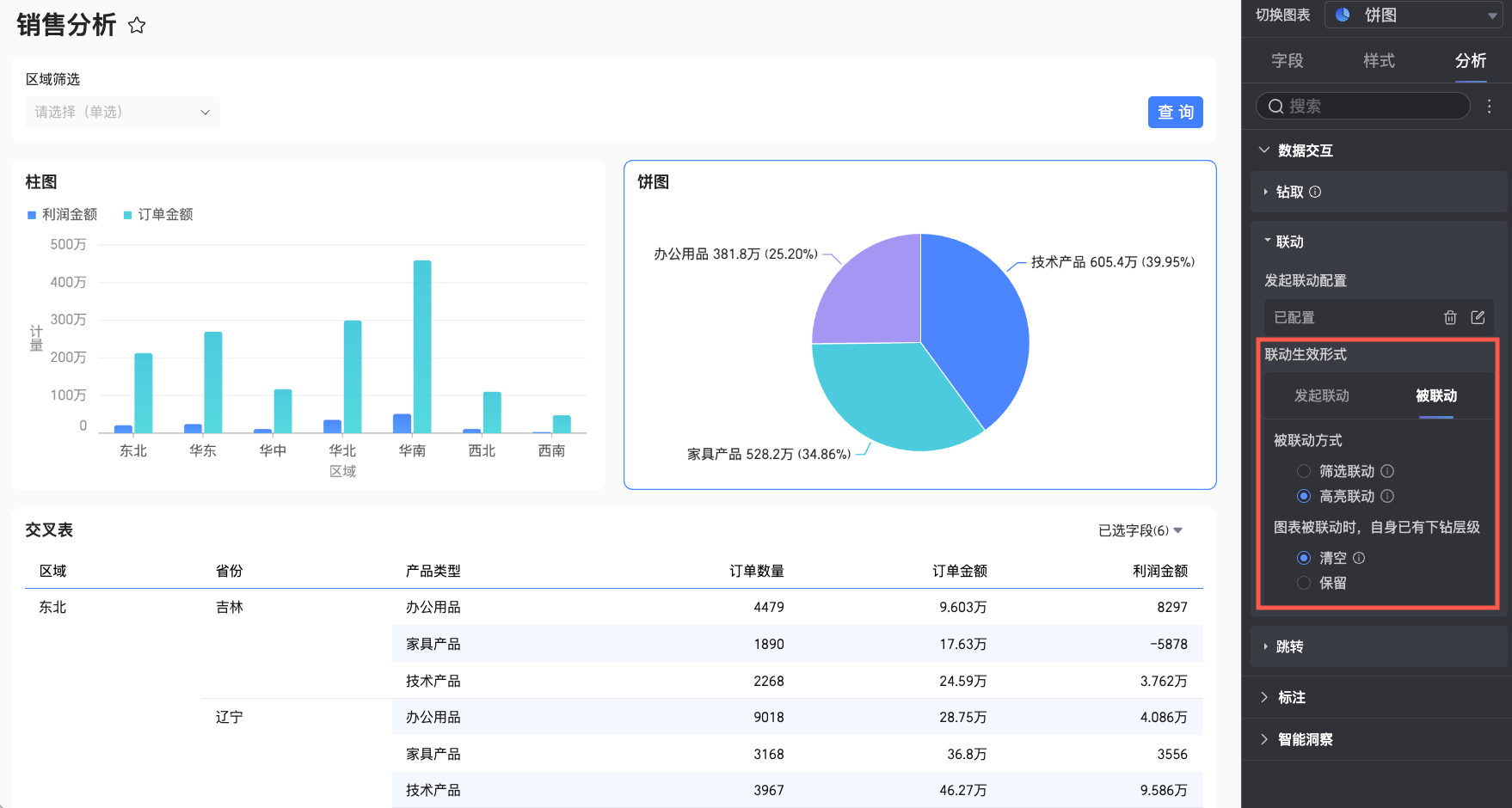Click the 东北 订单金额 bar
The height and width of the screenshot is (808, 1512).
point(144,393)
